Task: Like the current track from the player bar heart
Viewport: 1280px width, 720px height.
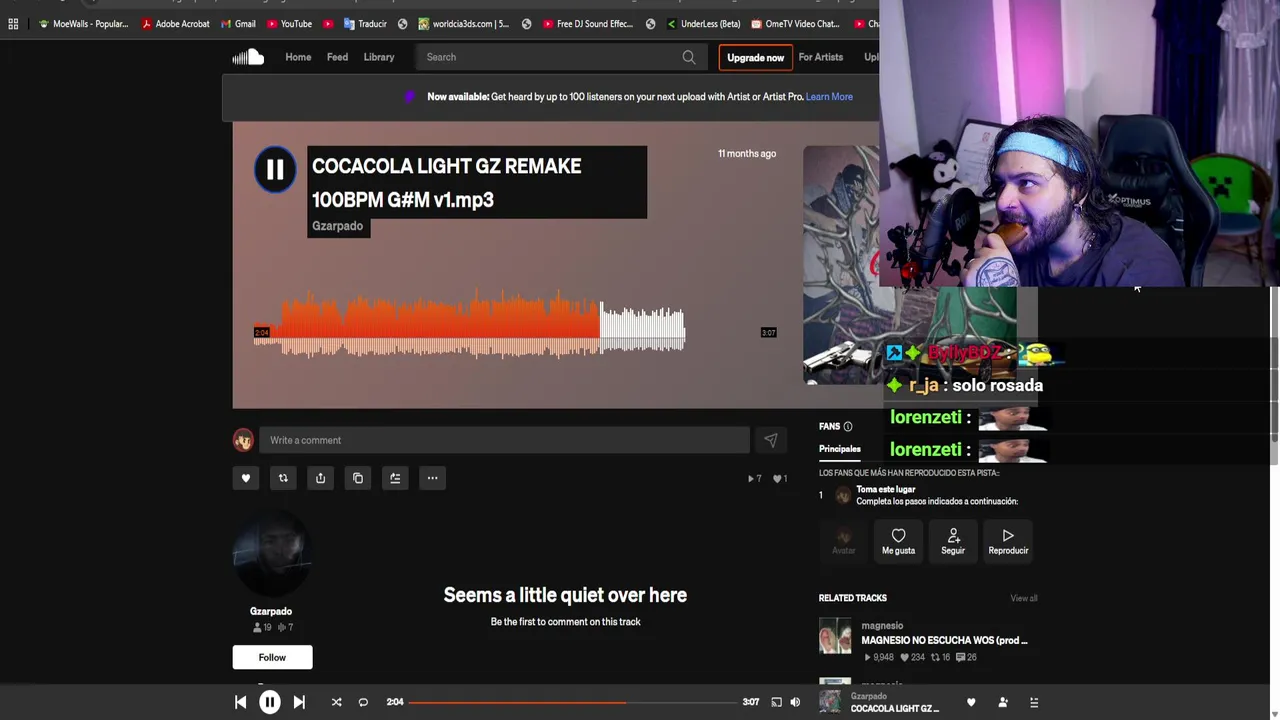Action: pyautogui.click(x=971, y=702)
